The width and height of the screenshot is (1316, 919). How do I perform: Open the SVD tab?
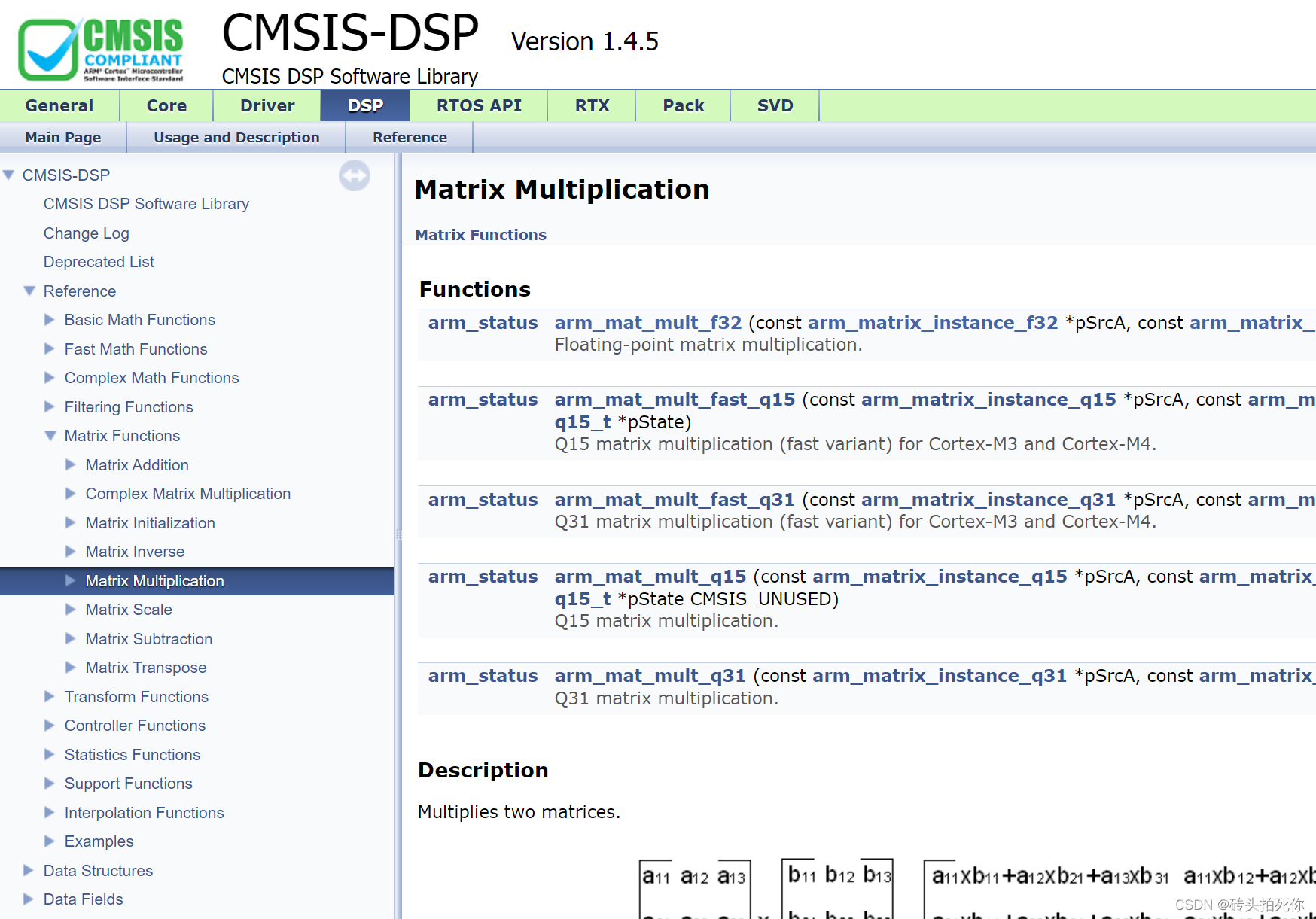tap(775, 105)
